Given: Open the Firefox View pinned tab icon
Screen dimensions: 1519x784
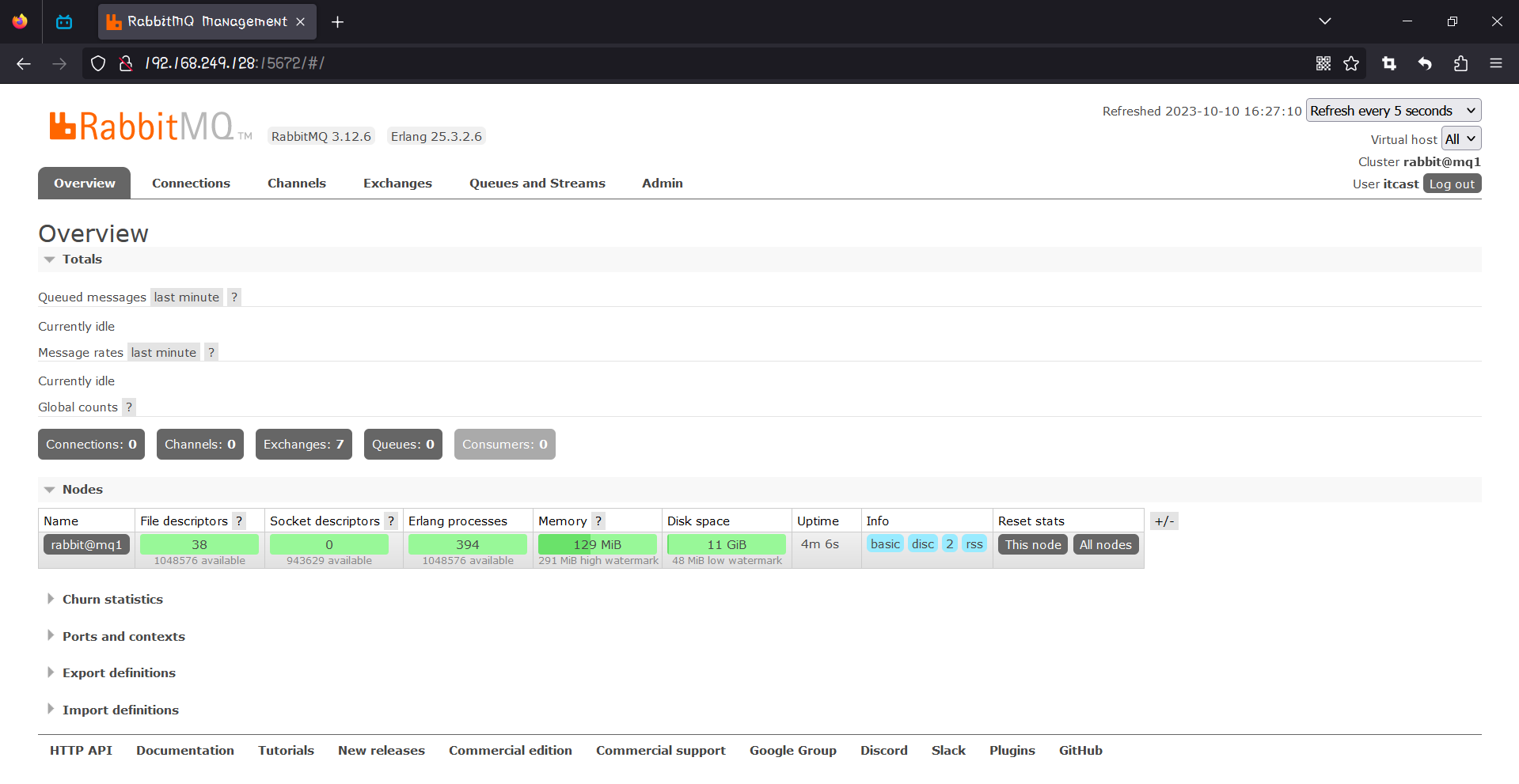Looking at the screenshot, I should pyautogui.click(x=64, y=21).
